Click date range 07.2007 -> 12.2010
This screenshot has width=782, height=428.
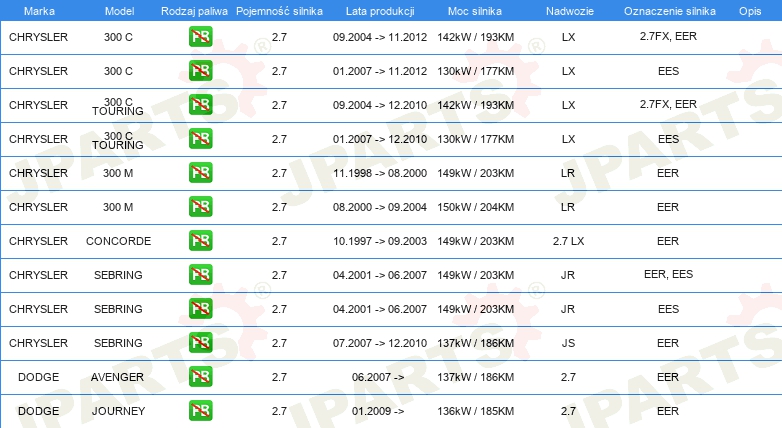pyautogui.click(x=380, y=343)
